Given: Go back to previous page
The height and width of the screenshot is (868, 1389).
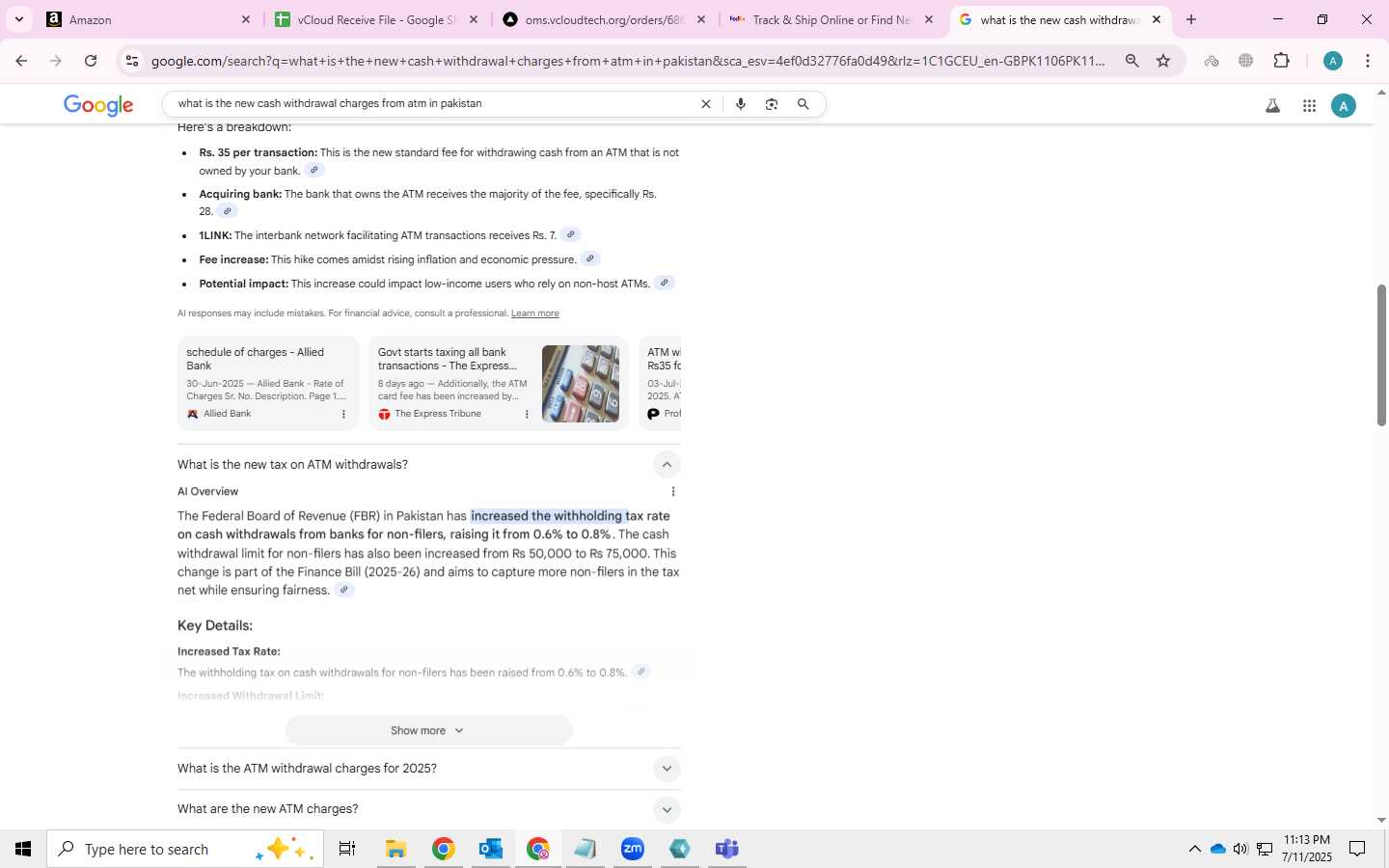Looking at the screenshot, I should tap(21, 61).
